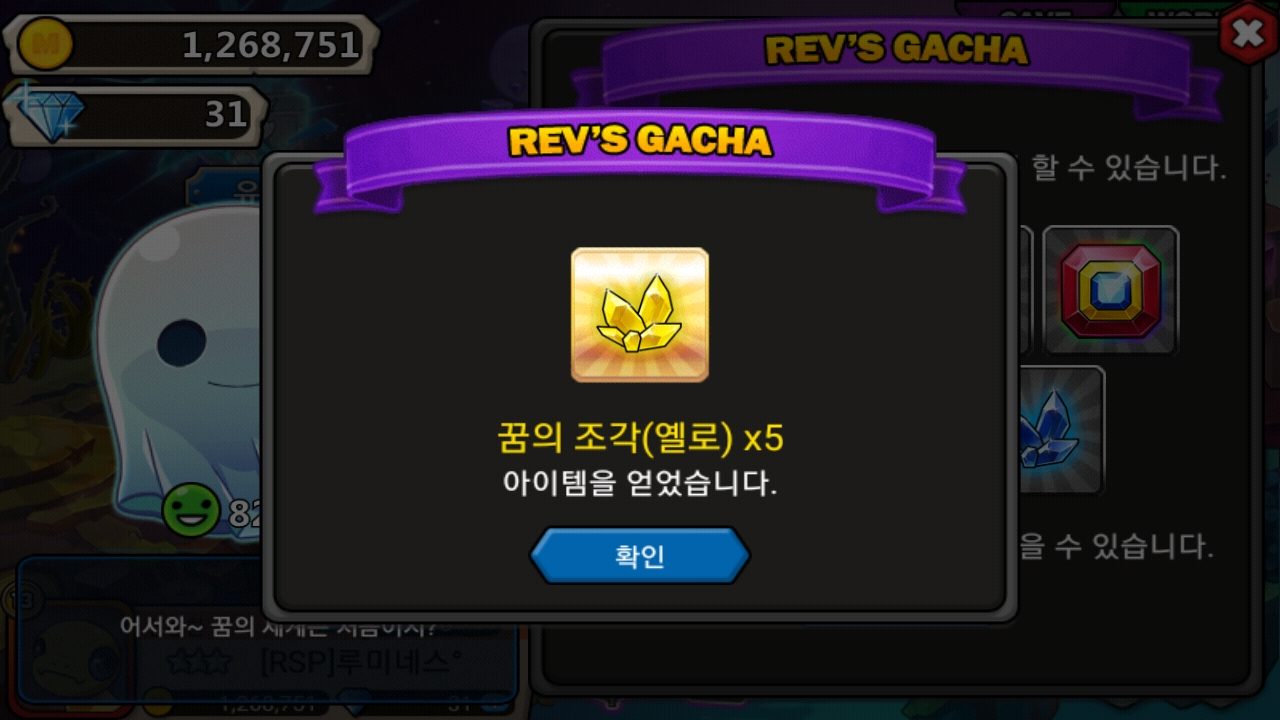Tap the REV'S GACHA popup banner
Viewport: 1280px width, 720px height.
(x=640, y=142)
